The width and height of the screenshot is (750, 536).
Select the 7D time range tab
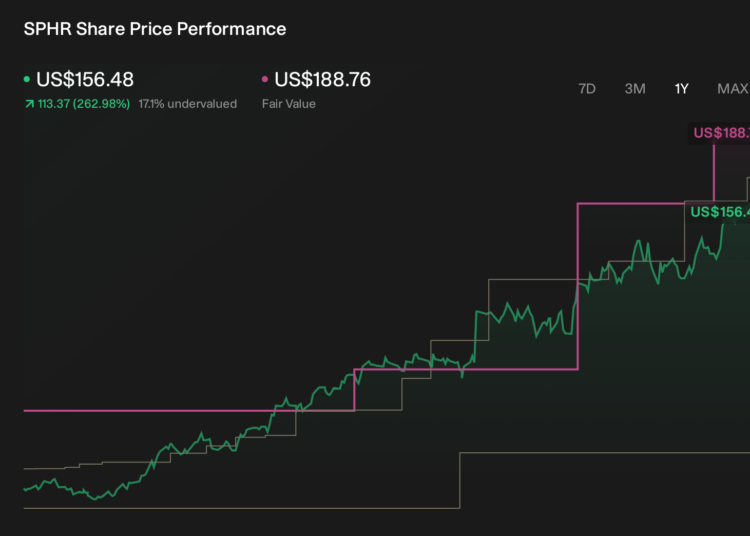(x=587, y=89)
